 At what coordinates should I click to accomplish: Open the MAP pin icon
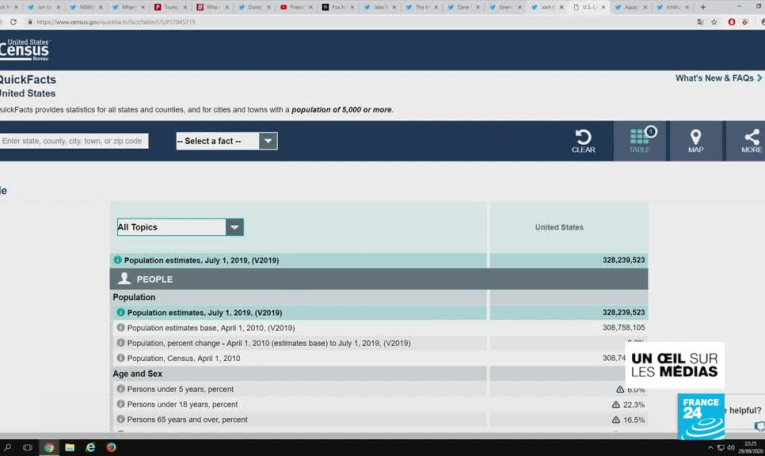[695, 138]
